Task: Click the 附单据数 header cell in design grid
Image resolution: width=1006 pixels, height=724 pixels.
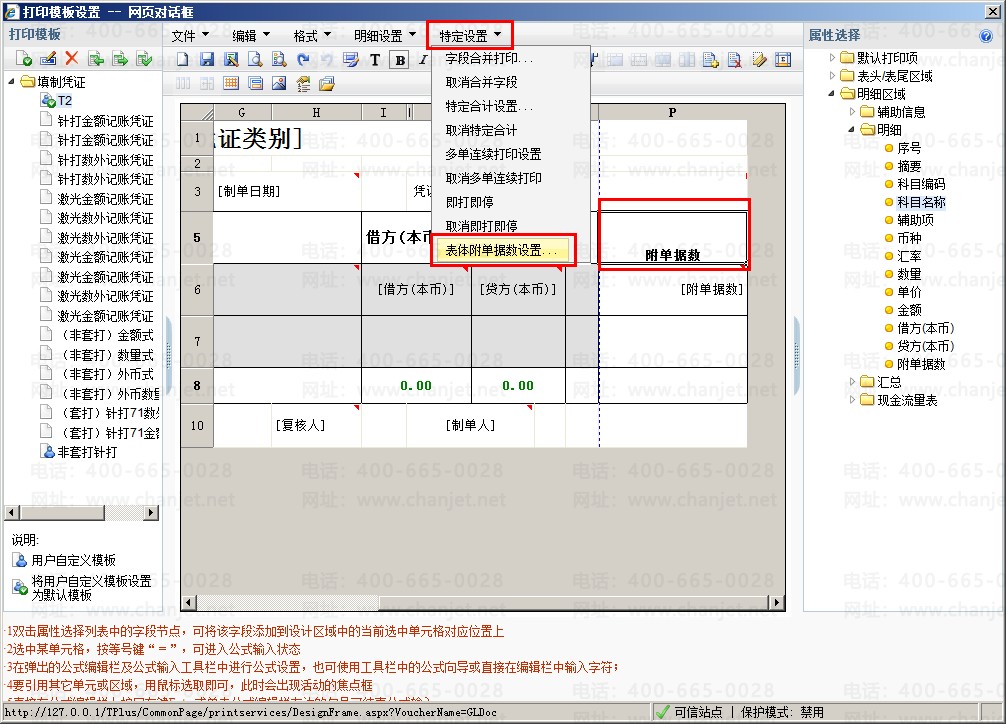Action: [672, 254]
